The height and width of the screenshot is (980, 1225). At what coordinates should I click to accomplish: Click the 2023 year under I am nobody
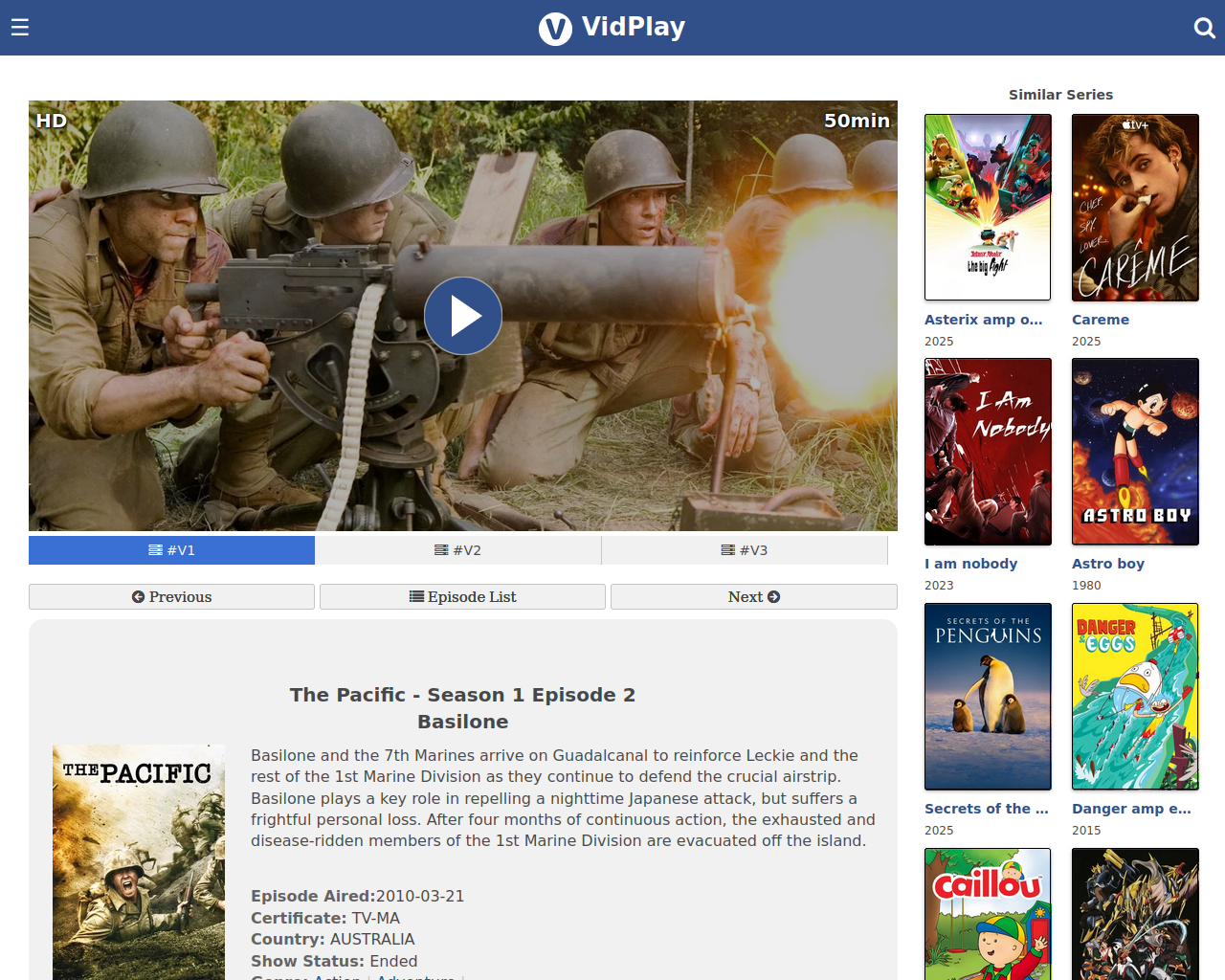(939, 586)
